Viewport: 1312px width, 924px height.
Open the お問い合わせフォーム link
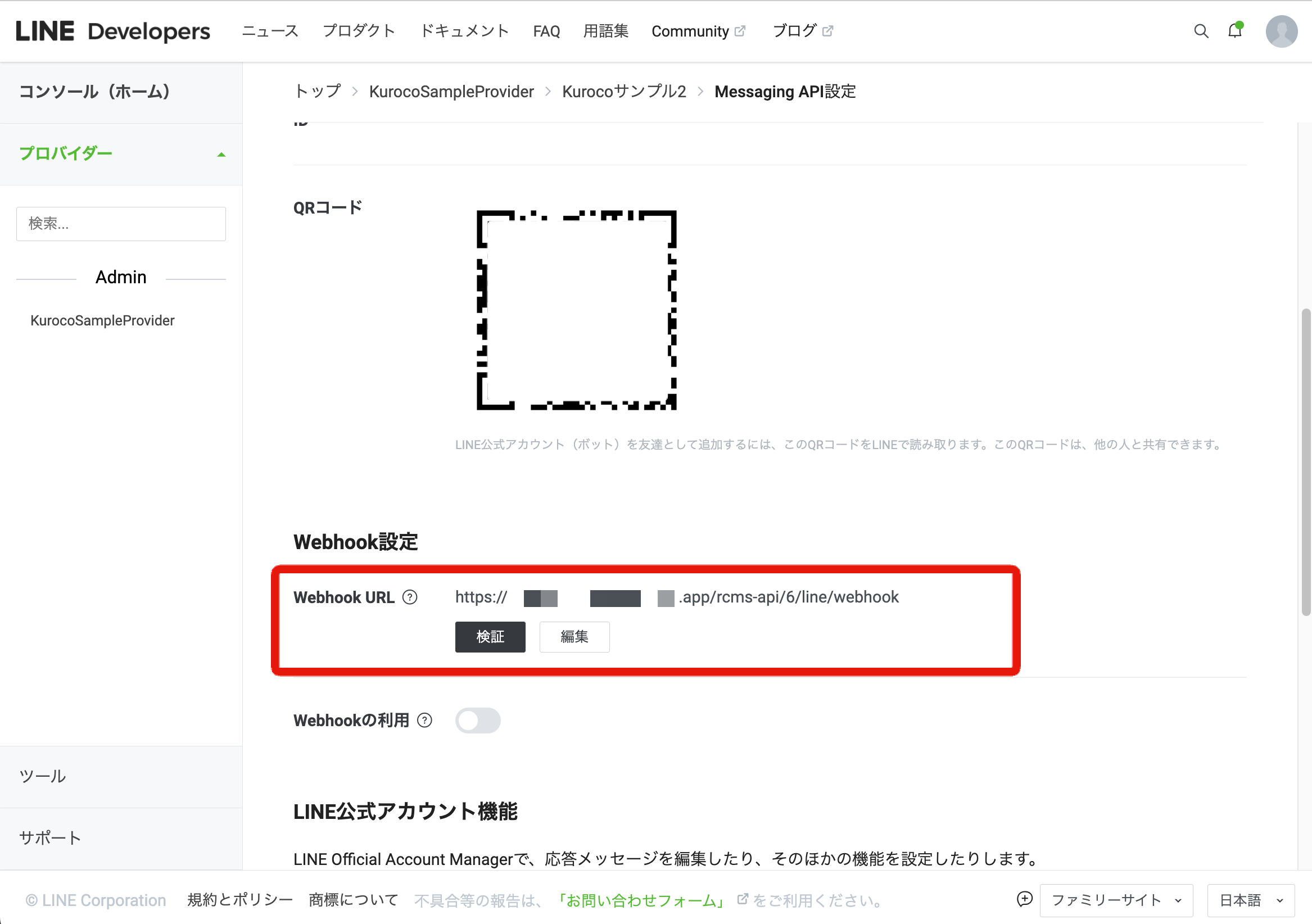tap(641, 900)
